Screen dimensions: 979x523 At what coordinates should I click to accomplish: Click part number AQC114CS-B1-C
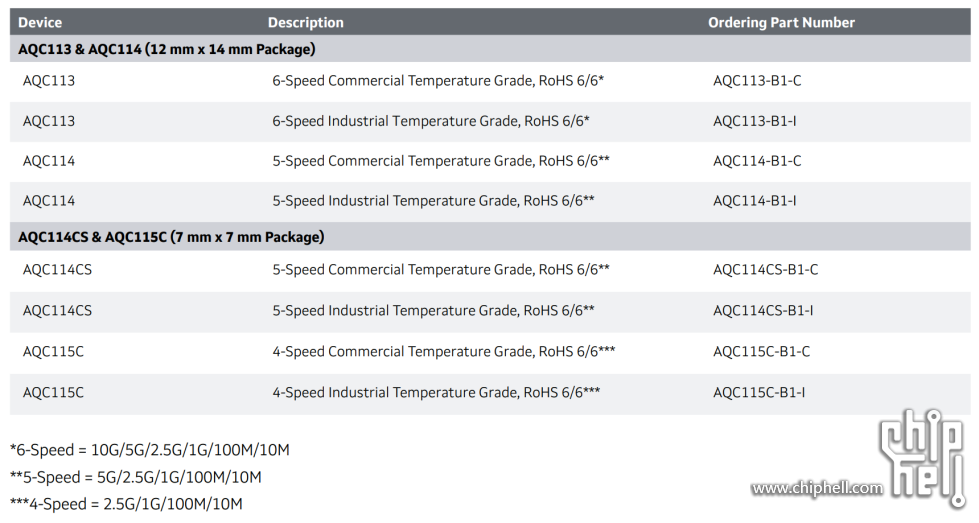point(765,270)
